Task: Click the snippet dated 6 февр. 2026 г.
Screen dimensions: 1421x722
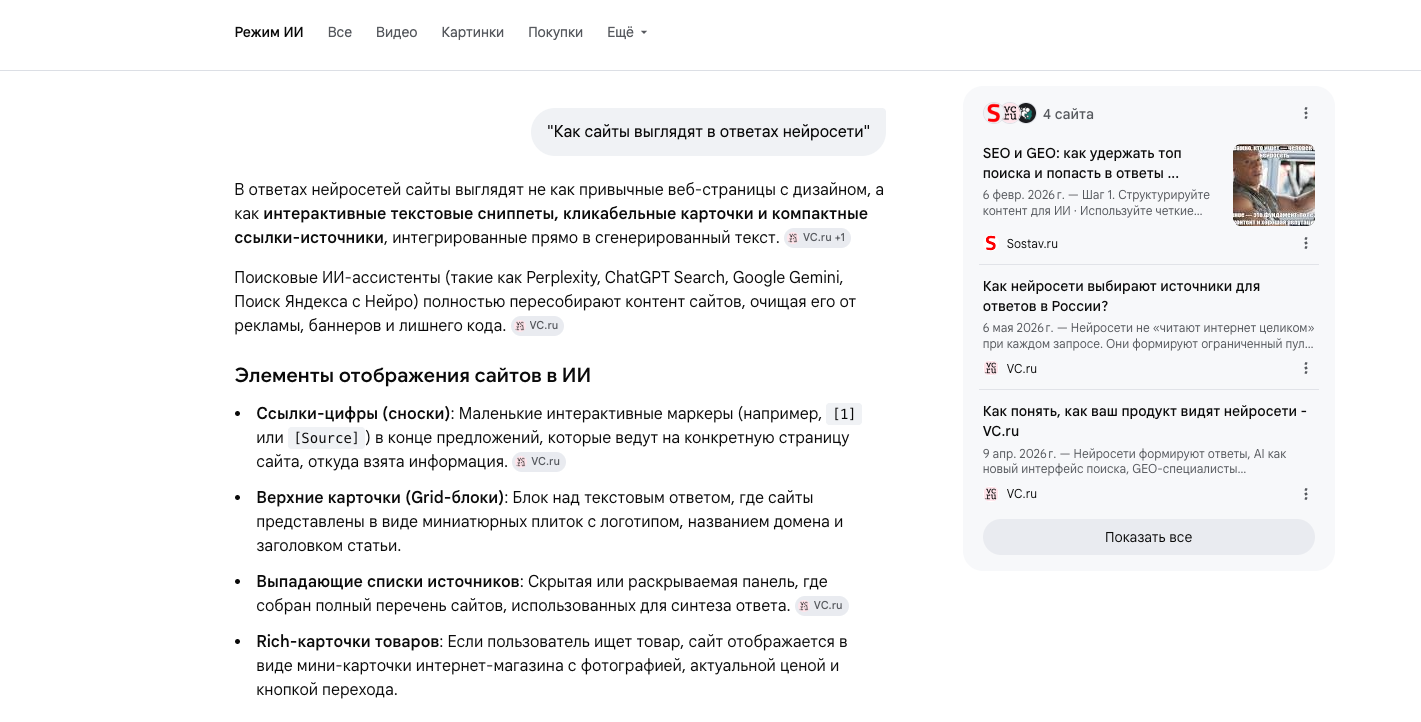Action: coord(1096,203)
